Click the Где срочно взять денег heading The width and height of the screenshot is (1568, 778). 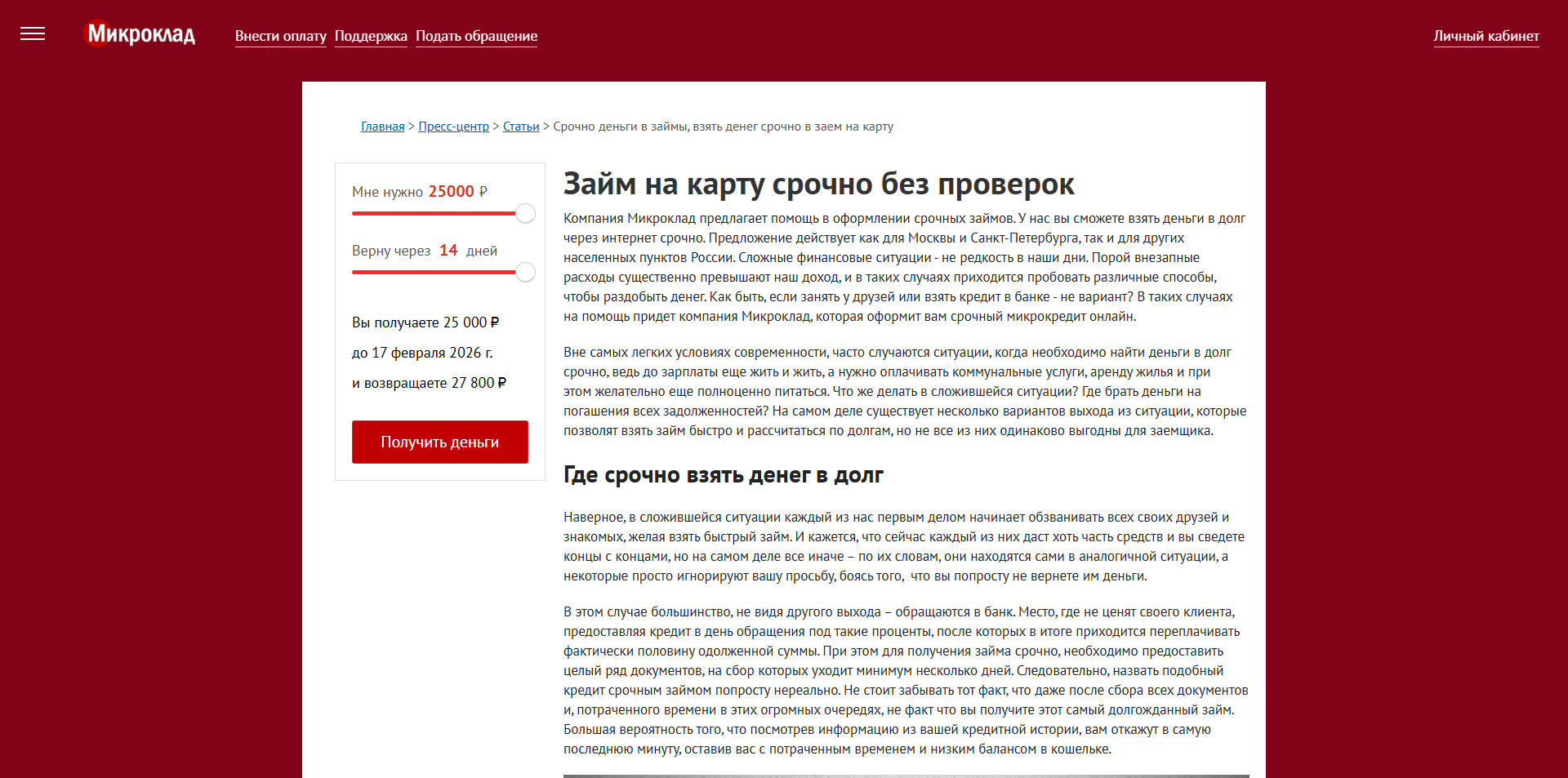tap(723, 475)
